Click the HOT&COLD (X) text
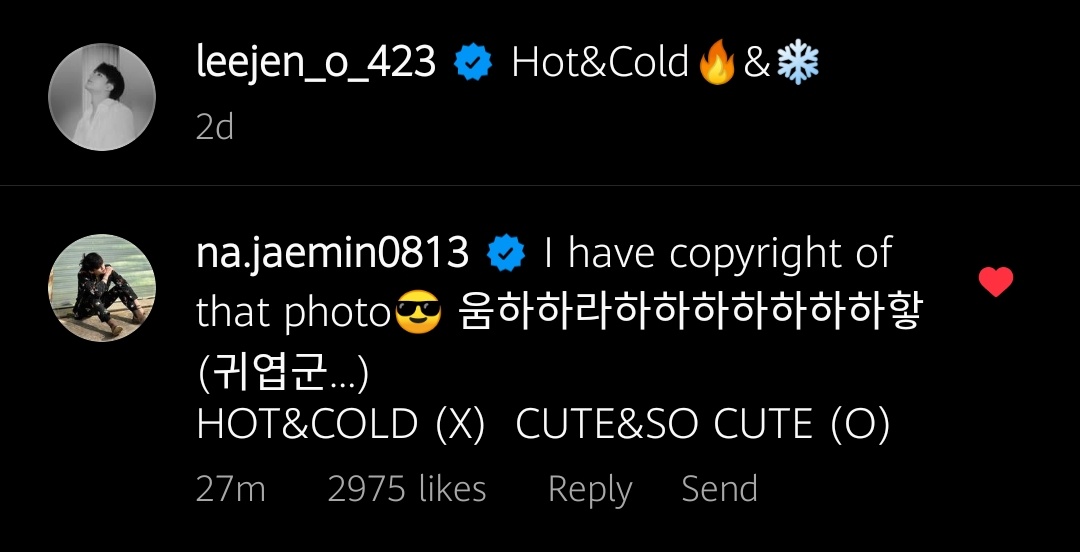 click(340, 423)
